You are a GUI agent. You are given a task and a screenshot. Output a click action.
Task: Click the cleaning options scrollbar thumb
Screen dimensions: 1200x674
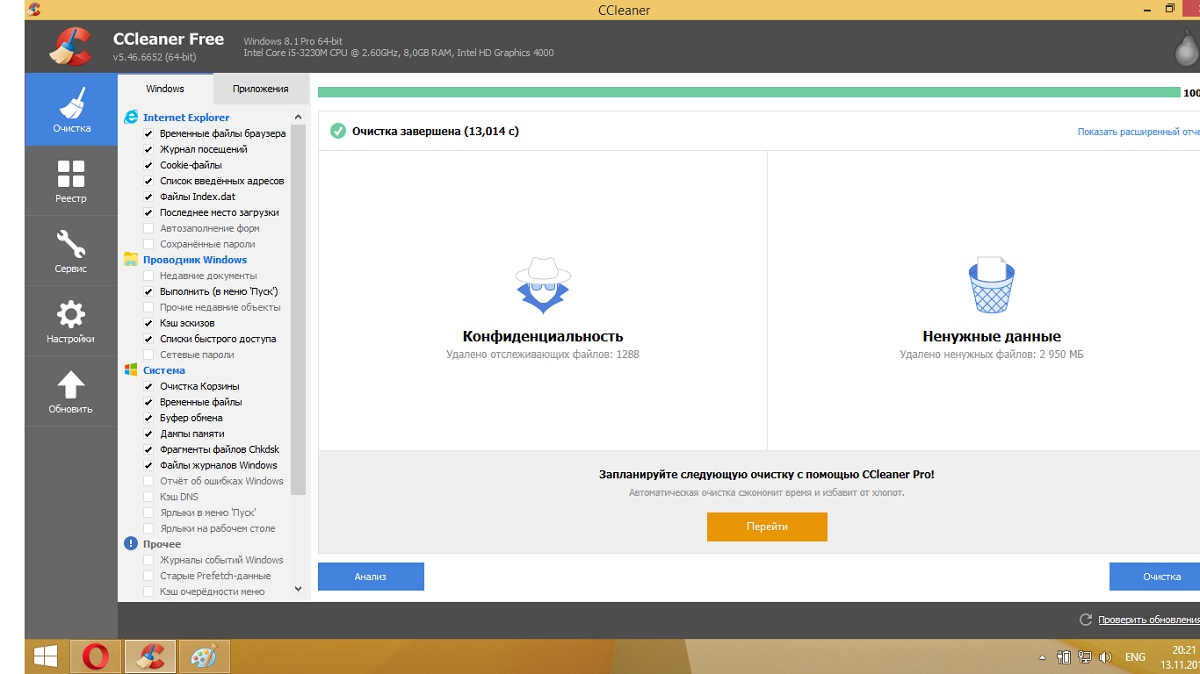[298, 310]
